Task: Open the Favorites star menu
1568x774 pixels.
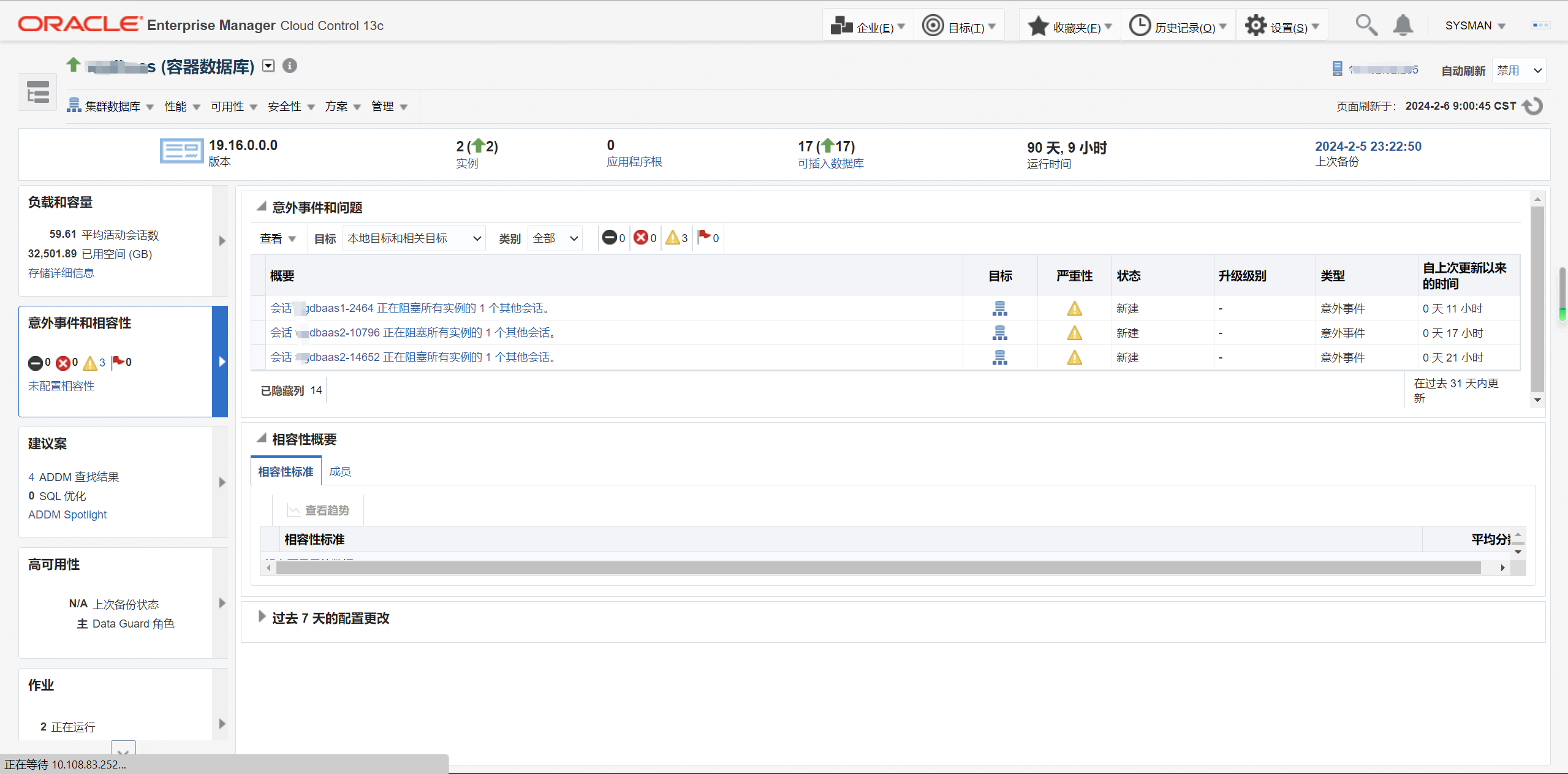Action: click(x=1070, y=26)
